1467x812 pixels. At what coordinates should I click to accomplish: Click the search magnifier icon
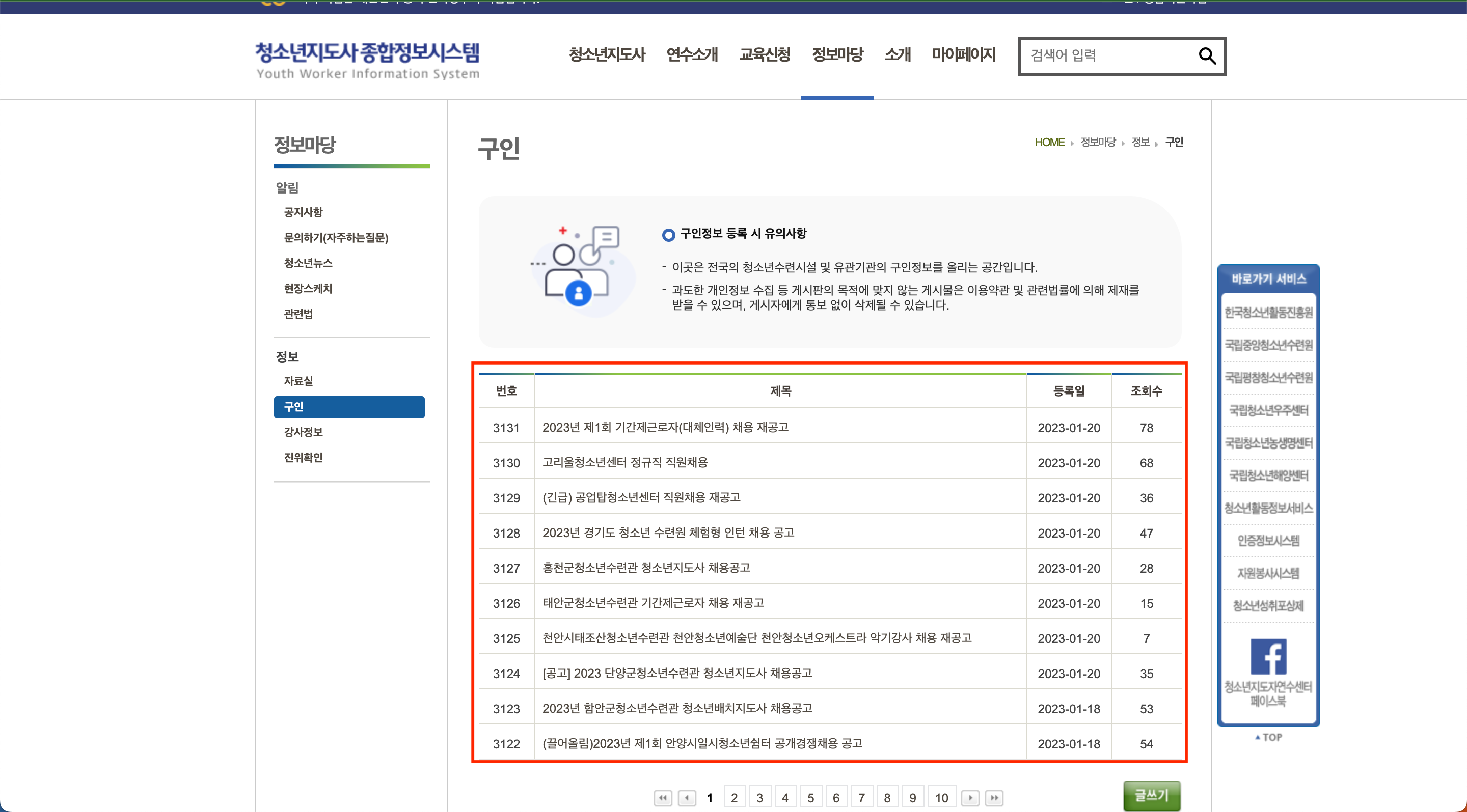pos(1207,56)
